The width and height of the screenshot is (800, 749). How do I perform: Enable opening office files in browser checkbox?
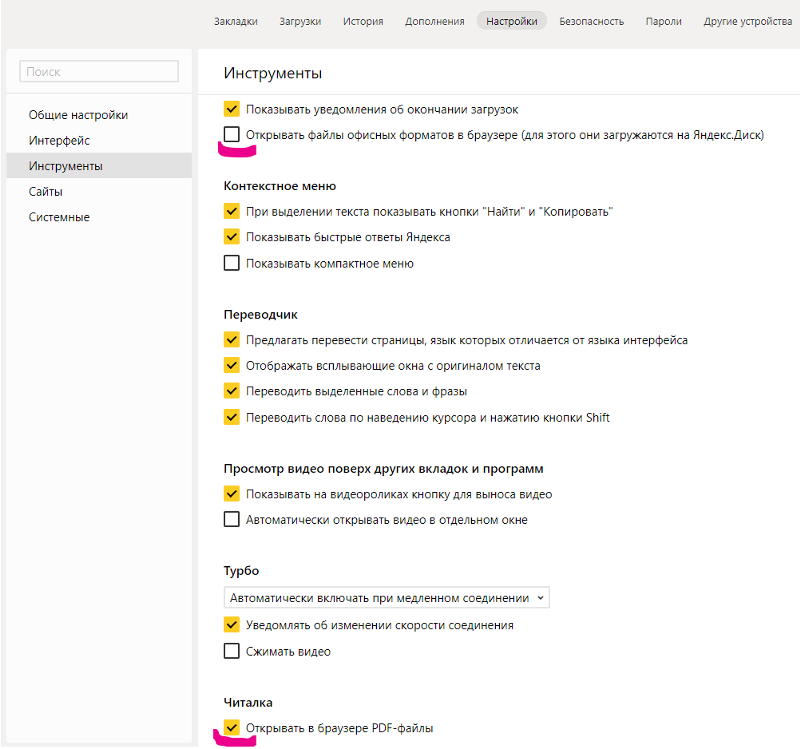point(232,135)
